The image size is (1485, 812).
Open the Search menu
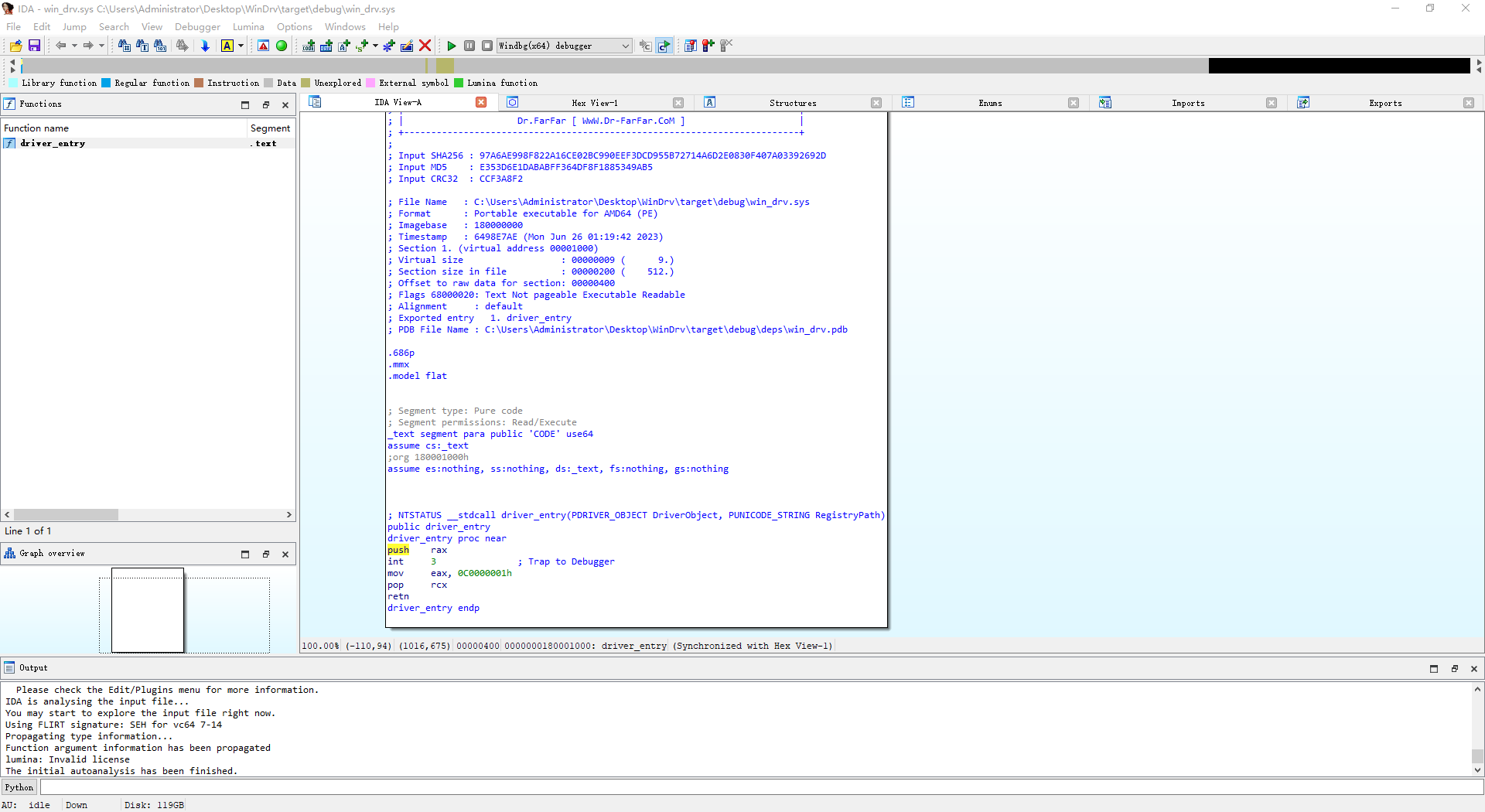click(x=114, y=26)
